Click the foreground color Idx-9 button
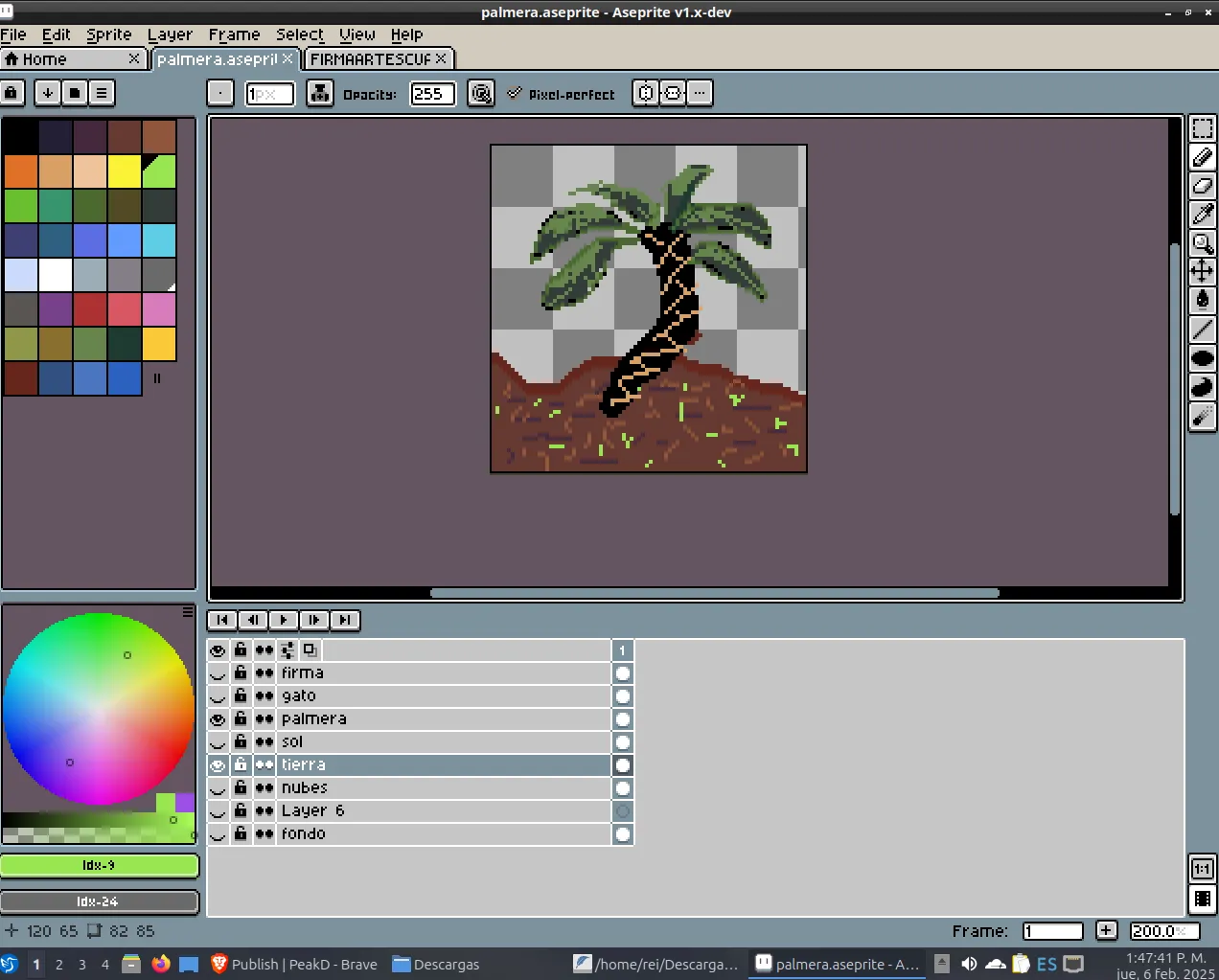Viewport: 1219px width, 980px height. 99,866
